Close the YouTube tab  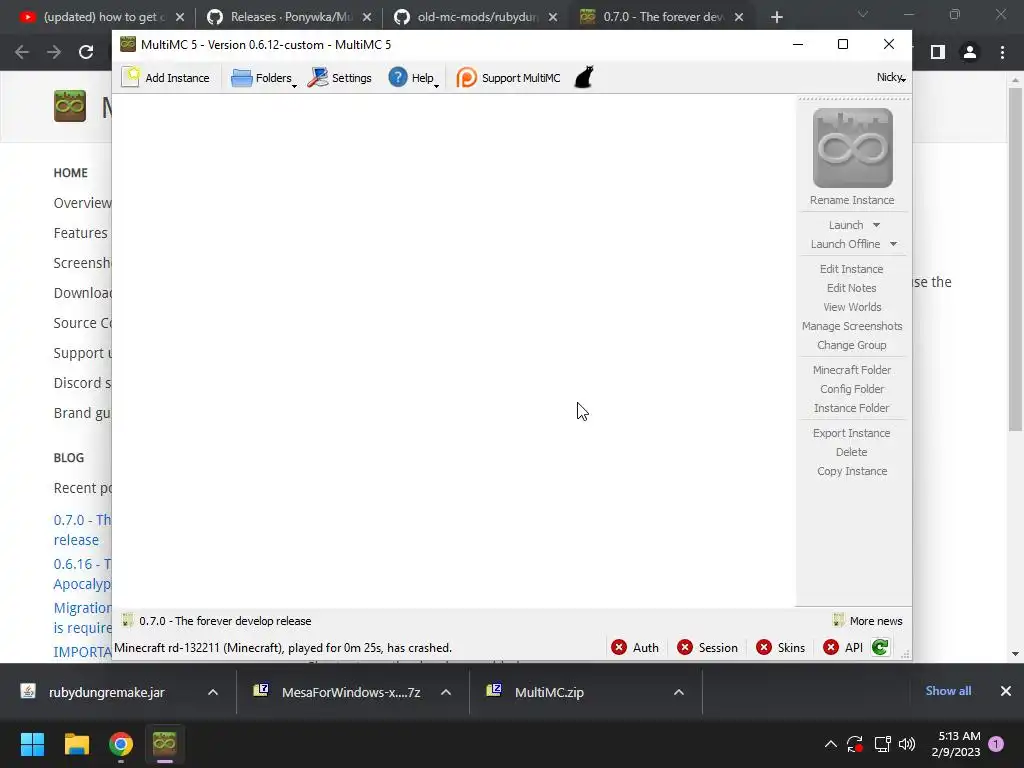(x=180, y=18)
